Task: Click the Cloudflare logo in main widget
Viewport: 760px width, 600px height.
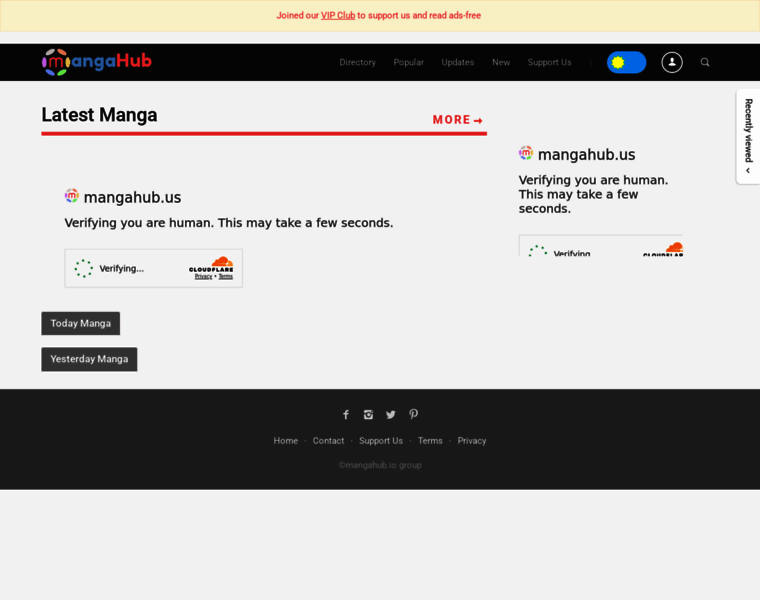Action: tap(211, 264)
